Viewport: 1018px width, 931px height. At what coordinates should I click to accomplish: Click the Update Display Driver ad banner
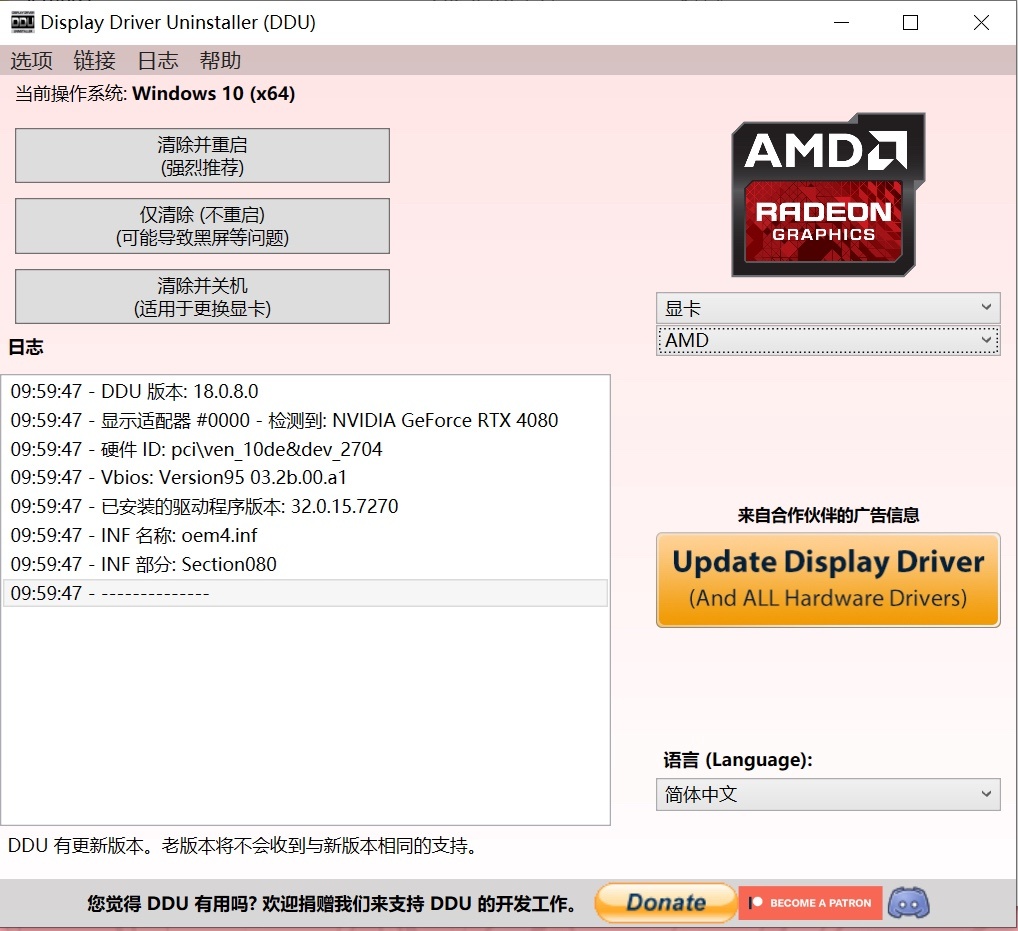click(828, 580)
